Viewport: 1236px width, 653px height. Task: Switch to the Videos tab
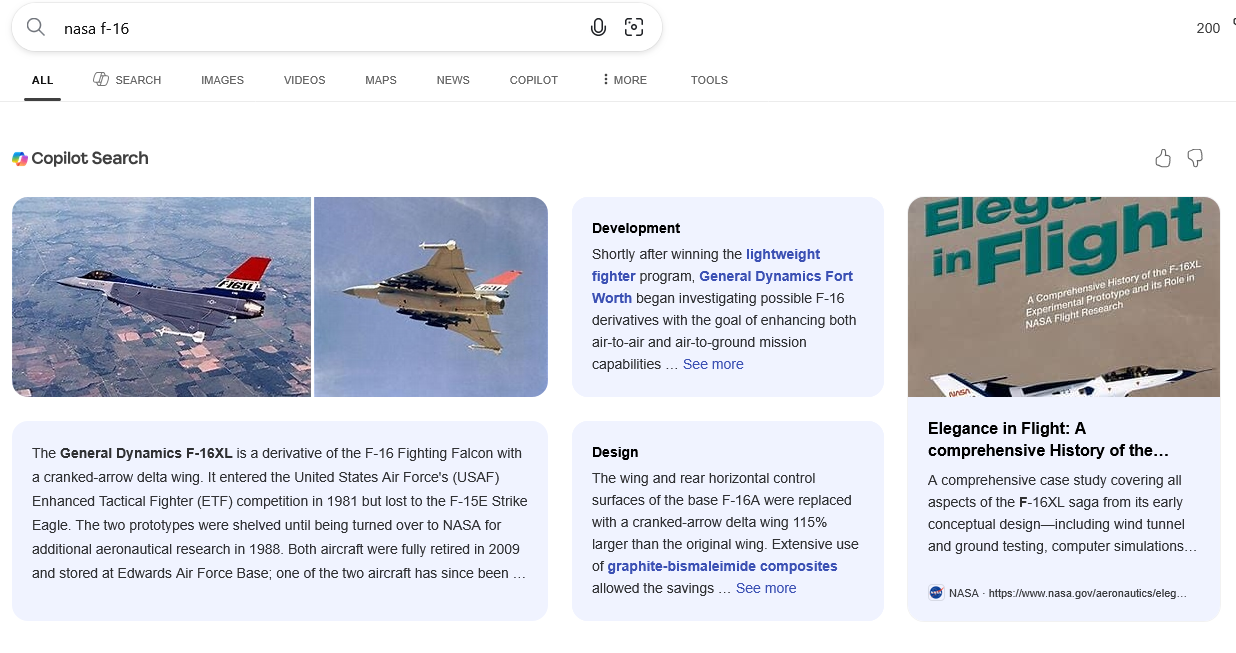tap(304, 80)
